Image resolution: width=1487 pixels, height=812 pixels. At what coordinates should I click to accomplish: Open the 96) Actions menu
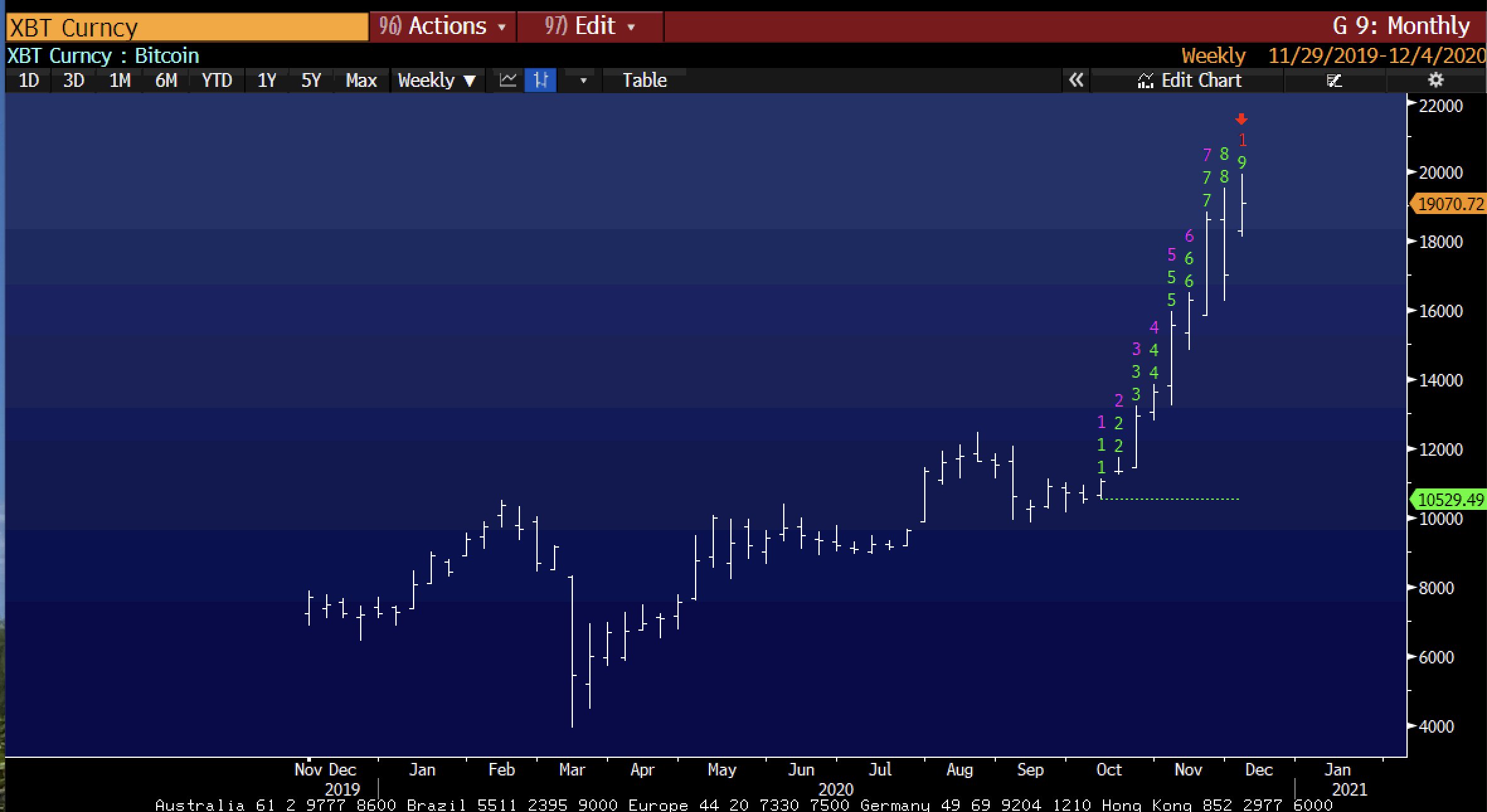(x=443, y=26)
